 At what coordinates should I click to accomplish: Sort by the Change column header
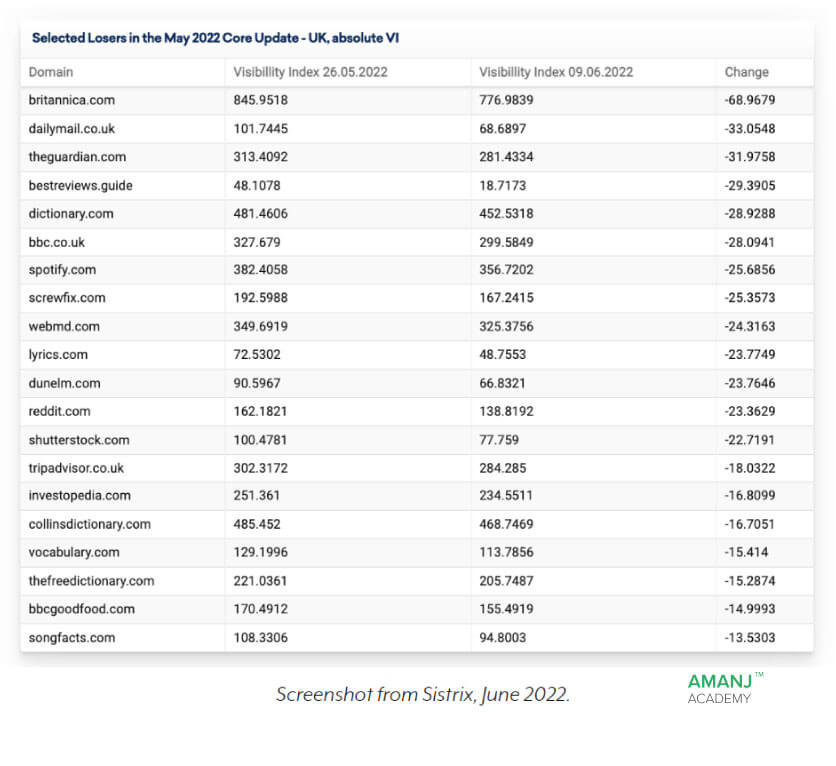point(746,72)
